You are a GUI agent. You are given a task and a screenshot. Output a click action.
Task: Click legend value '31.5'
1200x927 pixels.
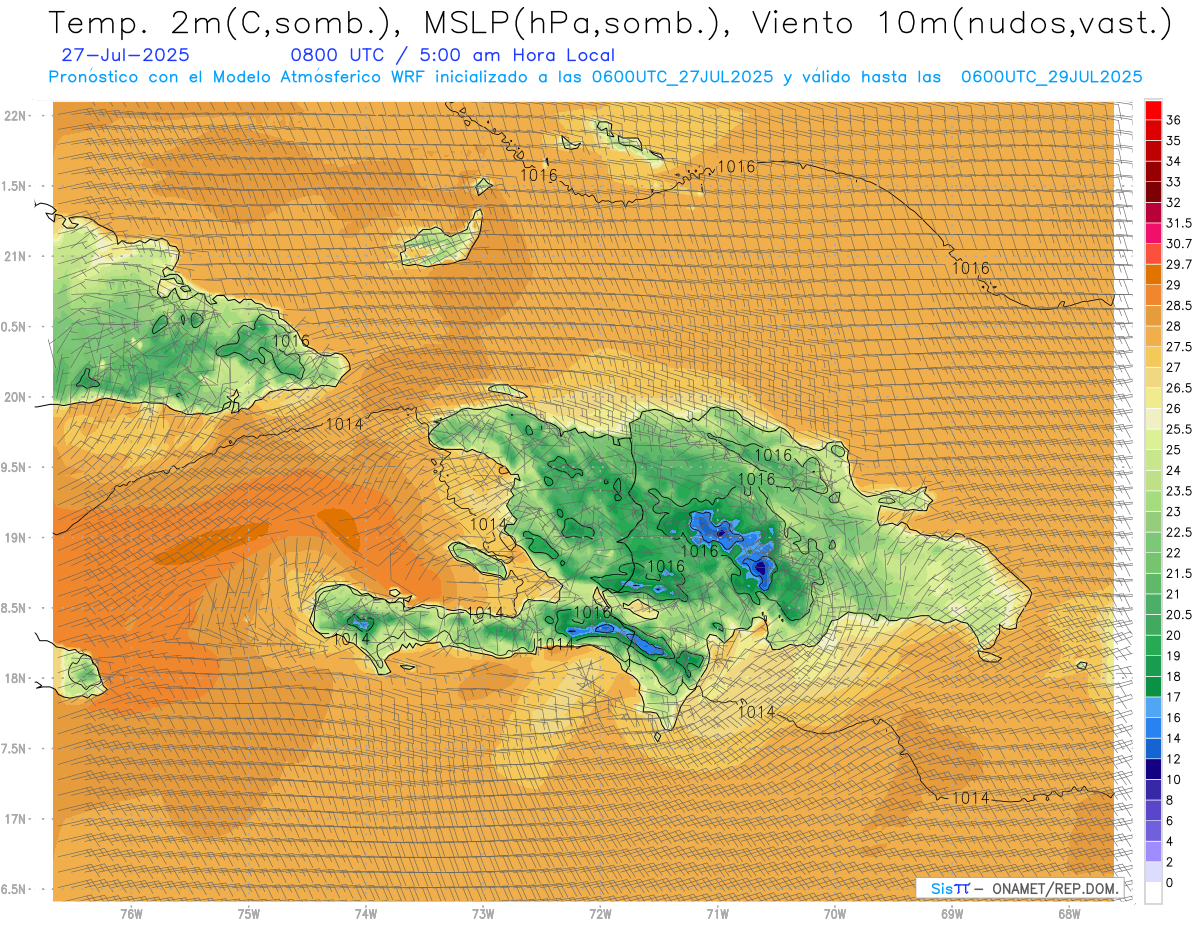pos(1179,223)
